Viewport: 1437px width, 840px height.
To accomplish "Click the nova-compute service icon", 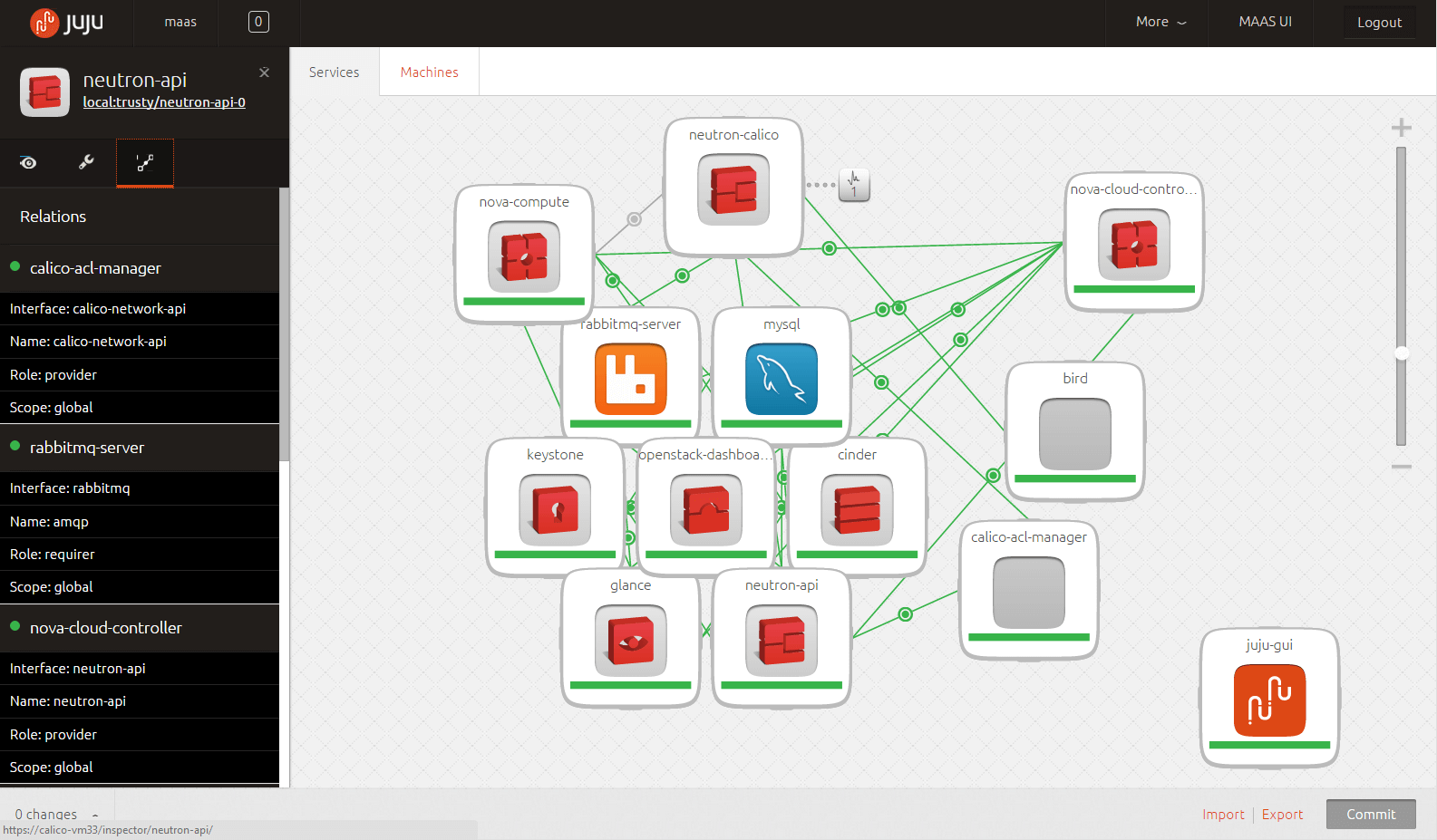I will pos(524,256).
